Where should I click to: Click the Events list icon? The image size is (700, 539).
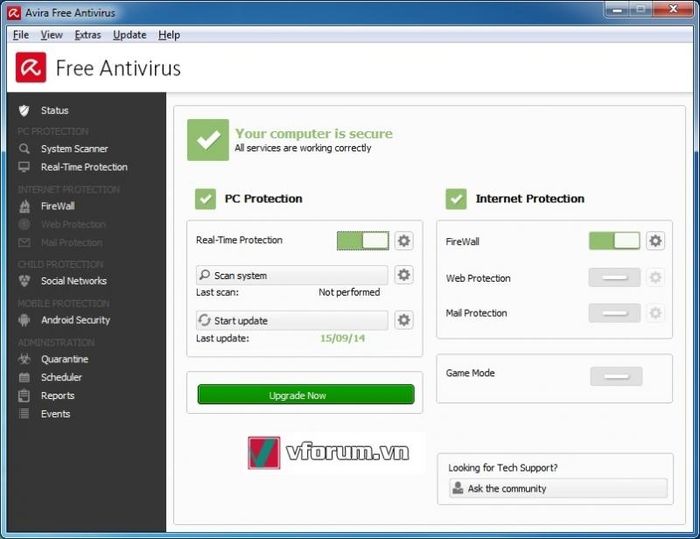(x=24, y=414)
